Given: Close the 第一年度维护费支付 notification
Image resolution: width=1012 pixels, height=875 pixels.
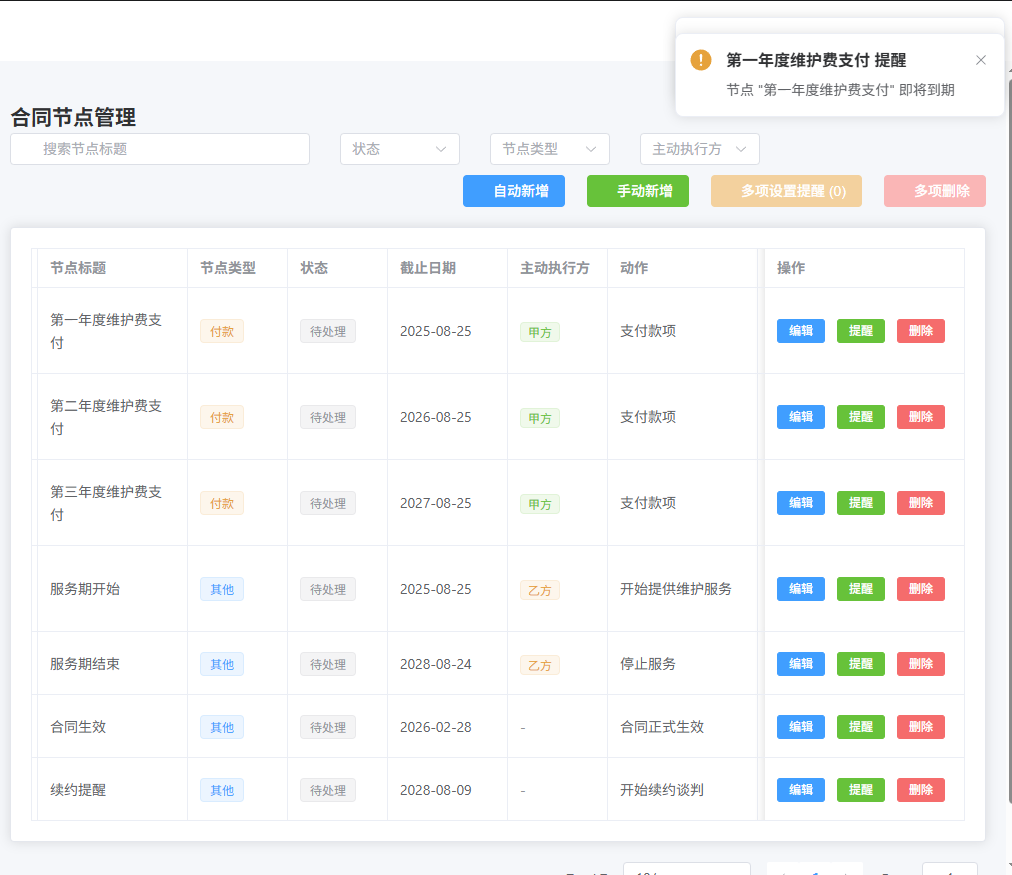Looking at the screenshot, I should coord(980,60).
